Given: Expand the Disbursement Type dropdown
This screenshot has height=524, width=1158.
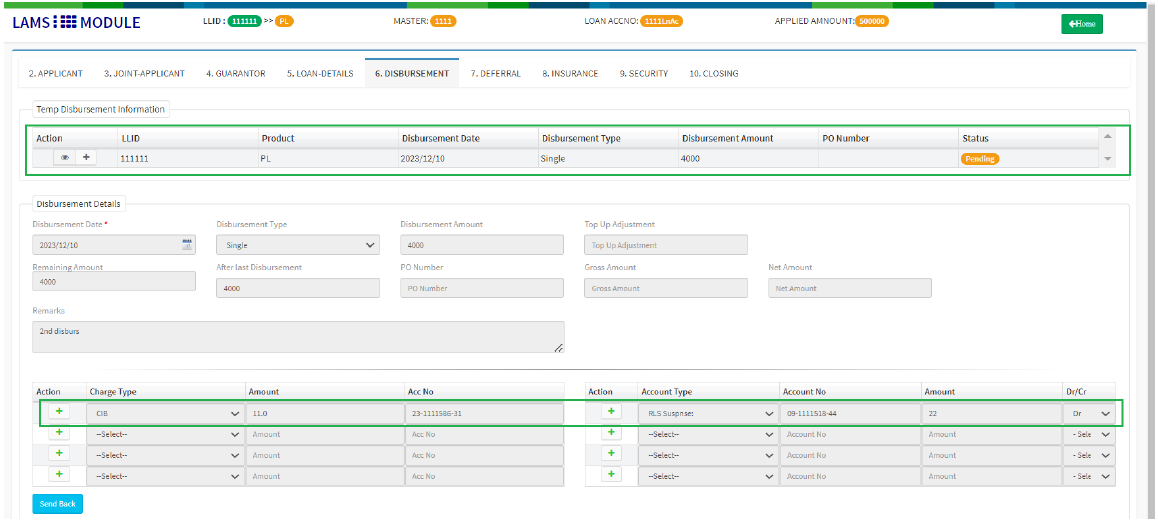Looking at the screenshot, I should coord(297,245).
